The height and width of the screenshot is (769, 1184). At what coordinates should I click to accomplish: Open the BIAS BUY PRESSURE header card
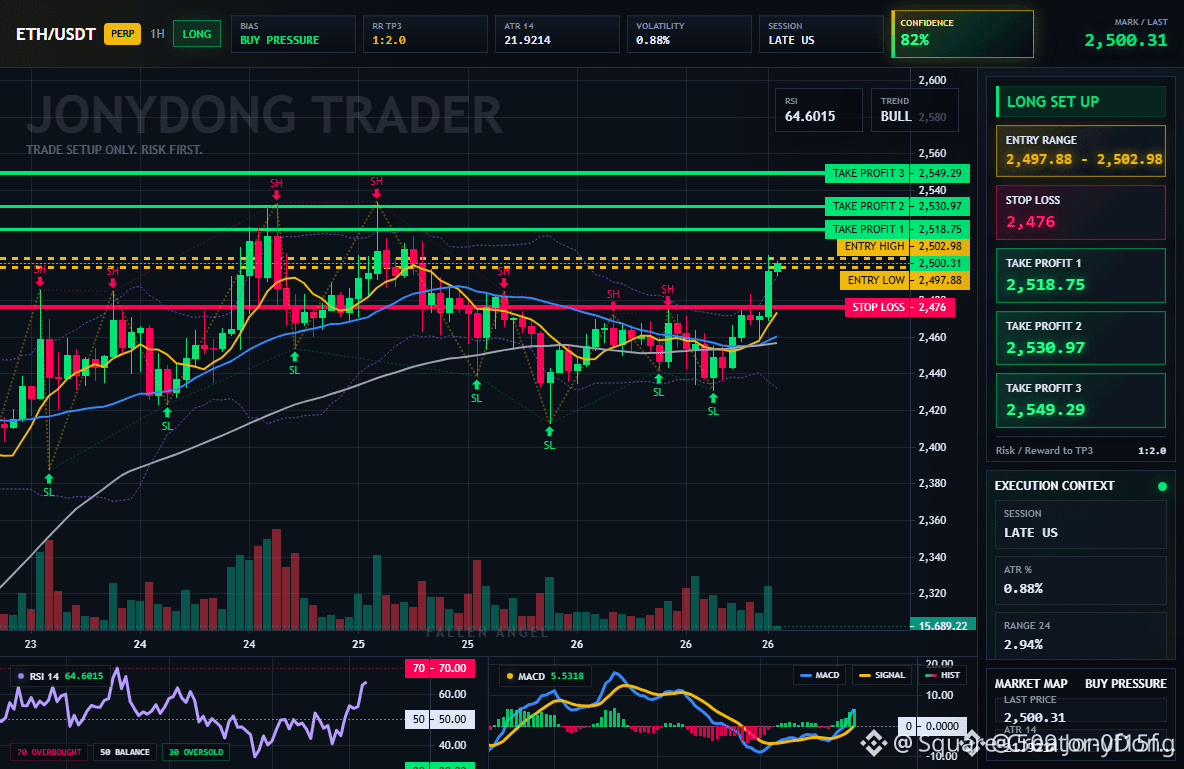(293, 34)
